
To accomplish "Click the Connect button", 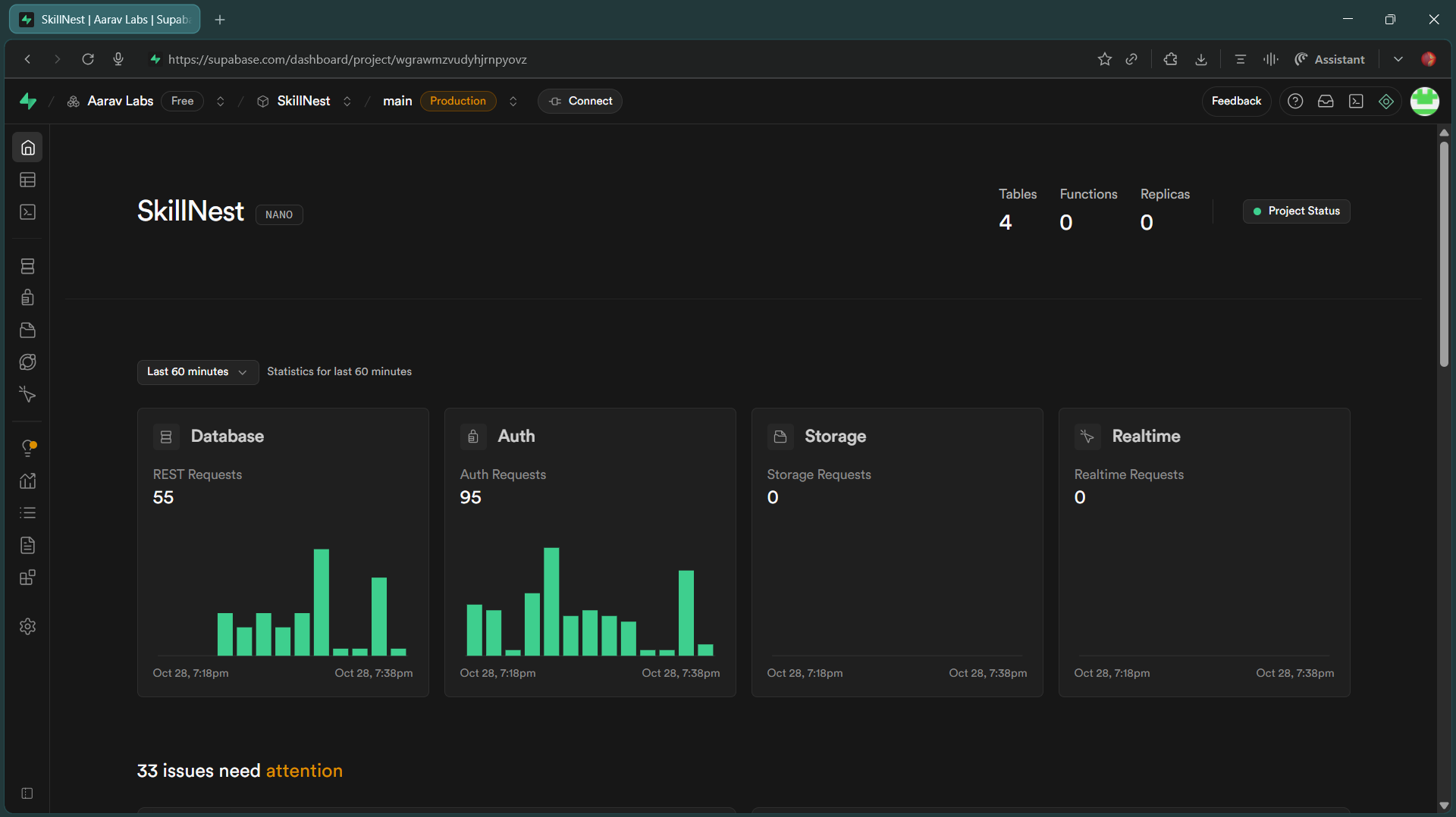I will [x=580, y=102].
